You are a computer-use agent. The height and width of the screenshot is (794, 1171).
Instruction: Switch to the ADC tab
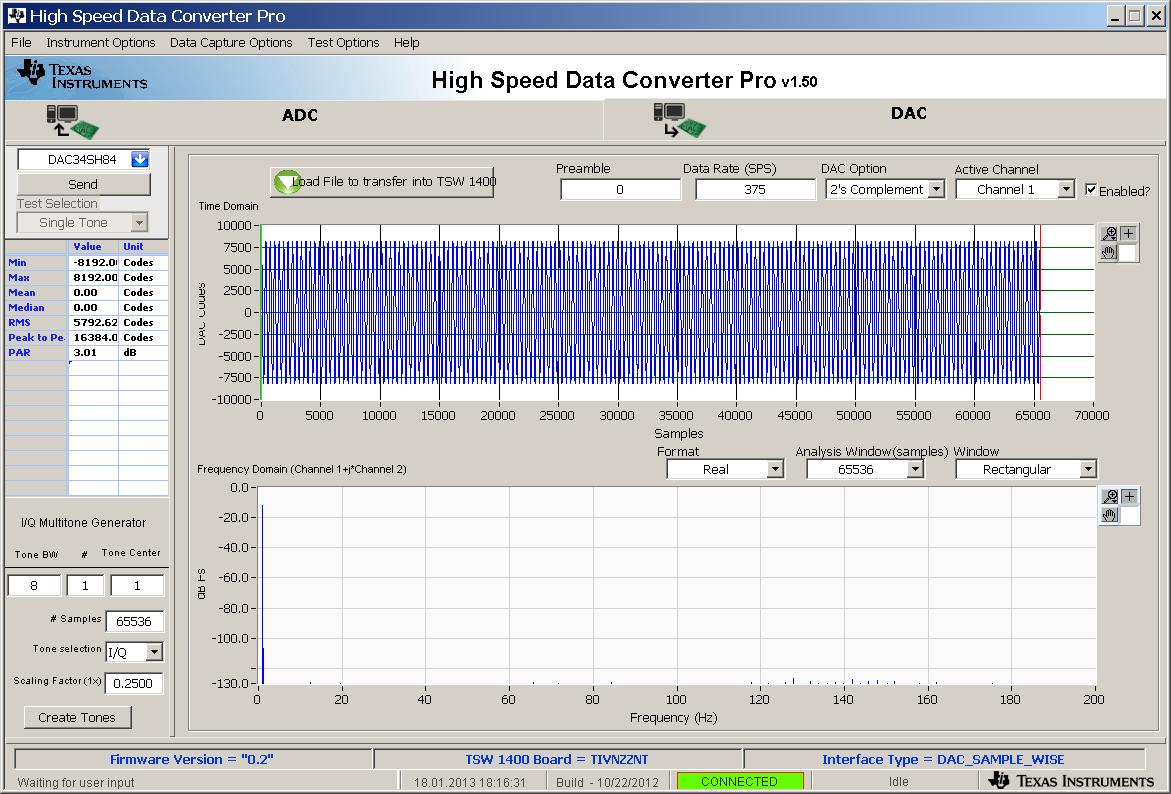coord(299,115)
